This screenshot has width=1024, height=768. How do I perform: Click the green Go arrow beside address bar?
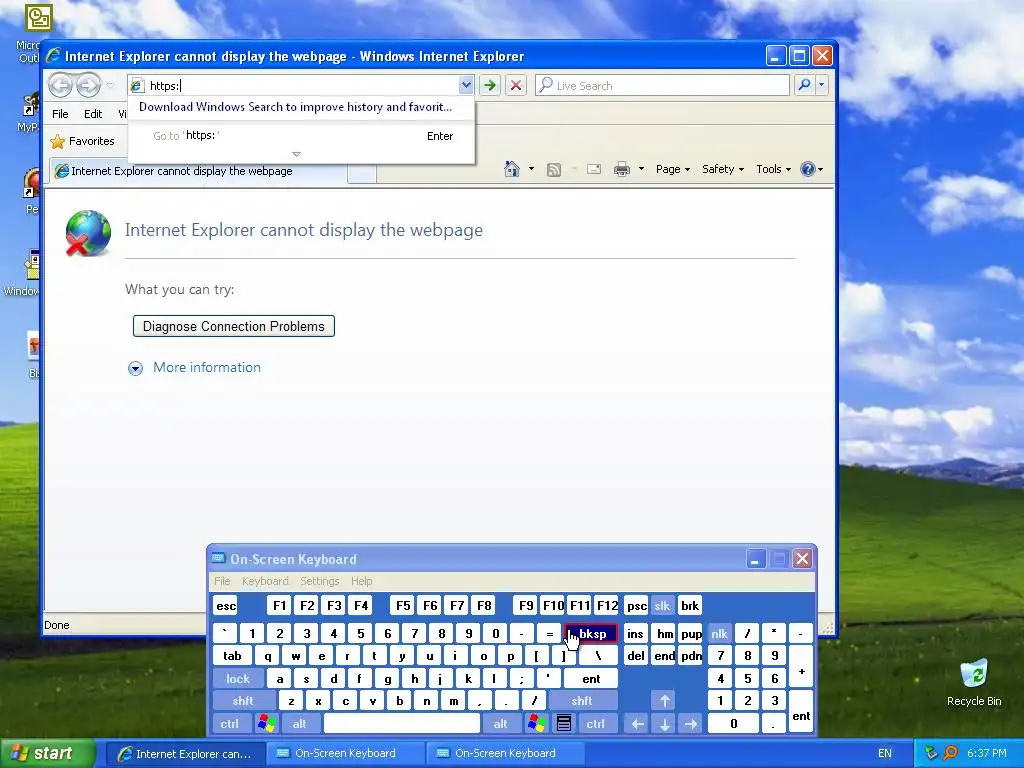[490, 85]
